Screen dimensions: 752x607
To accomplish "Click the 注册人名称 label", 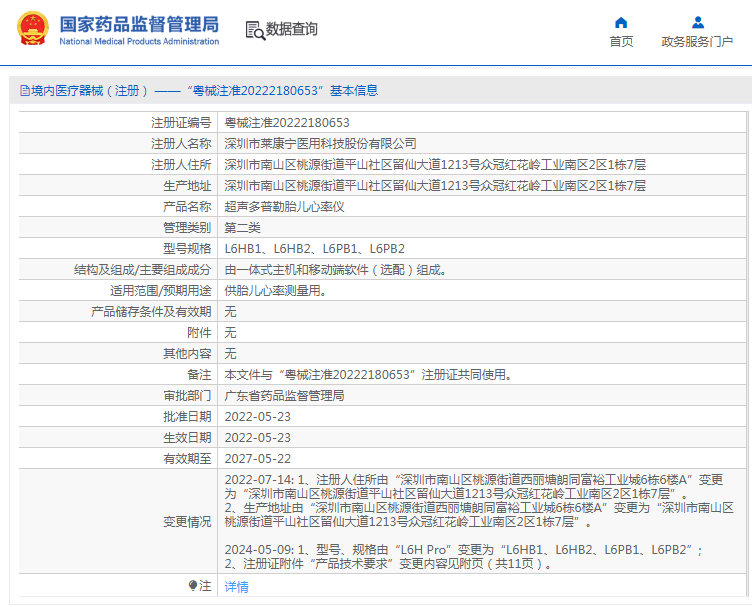I will [181, 144].
